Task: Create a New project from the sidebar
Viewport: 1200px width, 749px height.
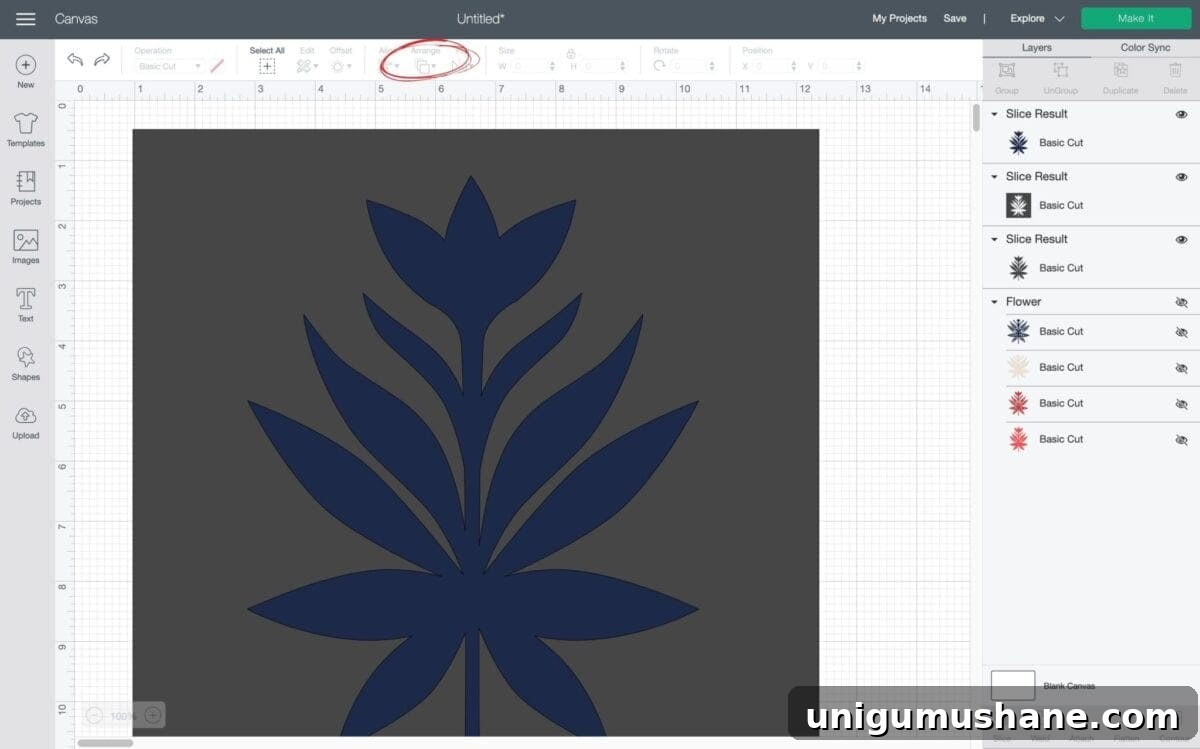Action: [x=26, y=71]
